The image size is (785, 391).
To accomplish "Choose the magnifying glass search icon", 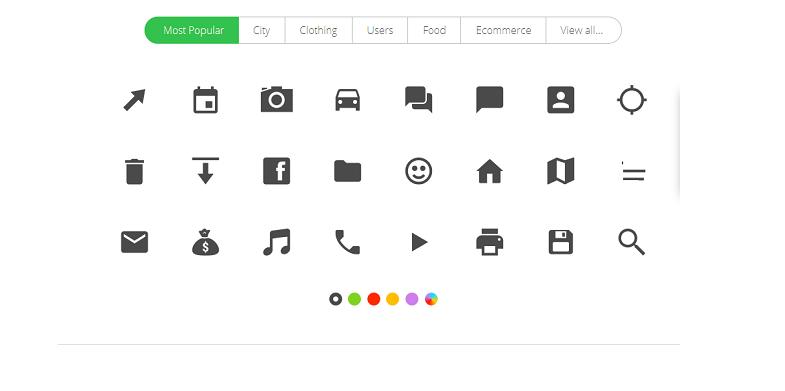I will click(632, 242).
